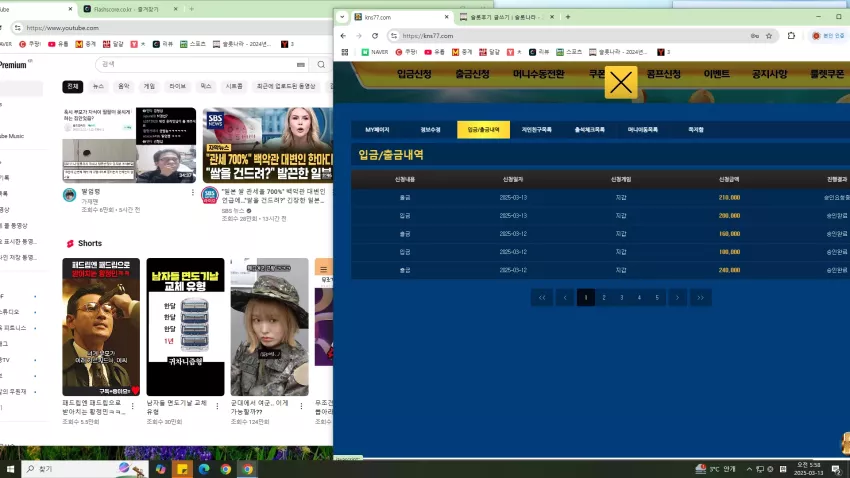This screenshot has width=850, height=478.
Task: Open more options for 남자들 면도기날 Short
Action: coord(217,406)
